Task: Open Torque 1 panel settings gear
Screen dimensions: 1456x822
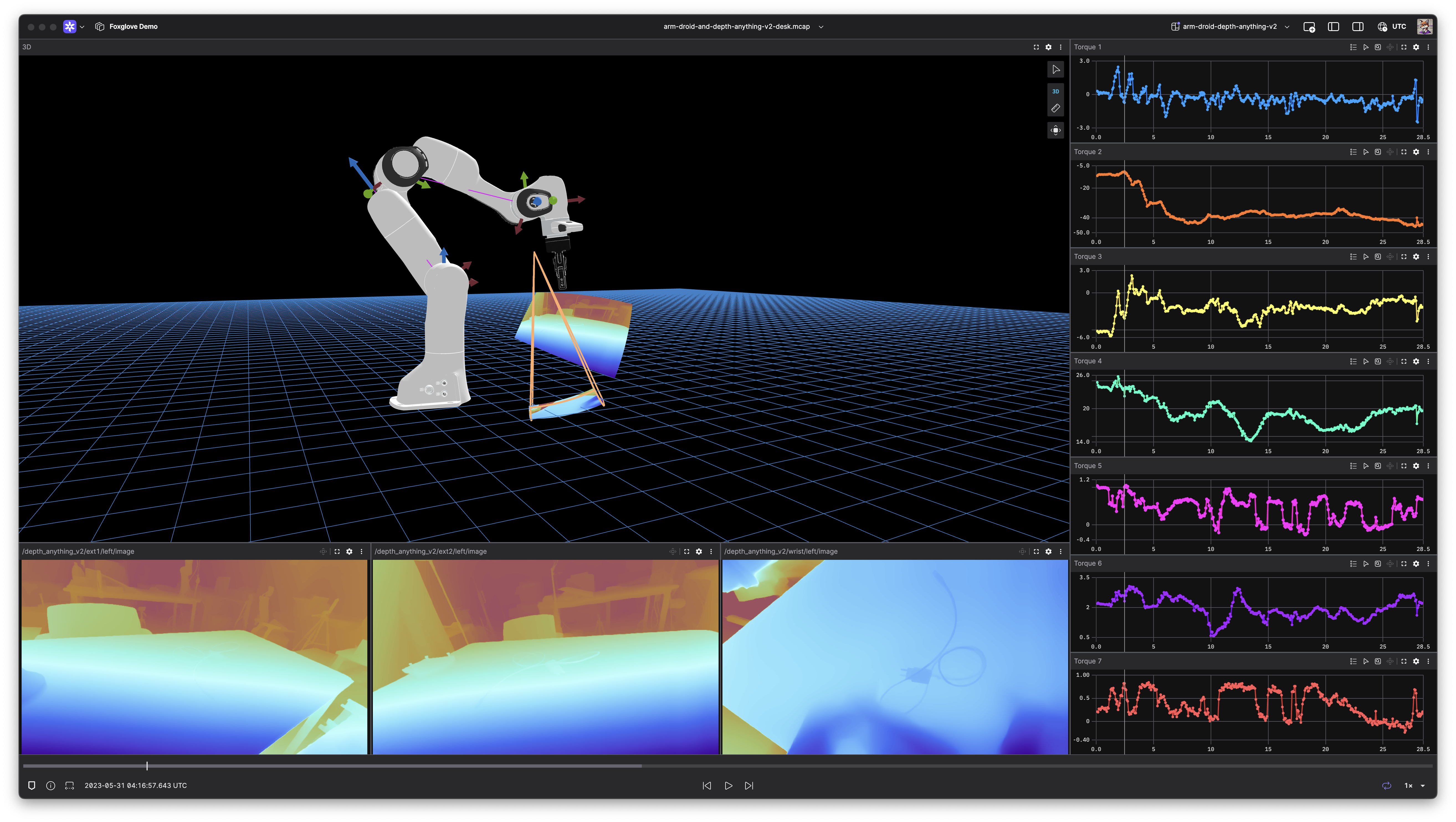Action: point(1416,47)
